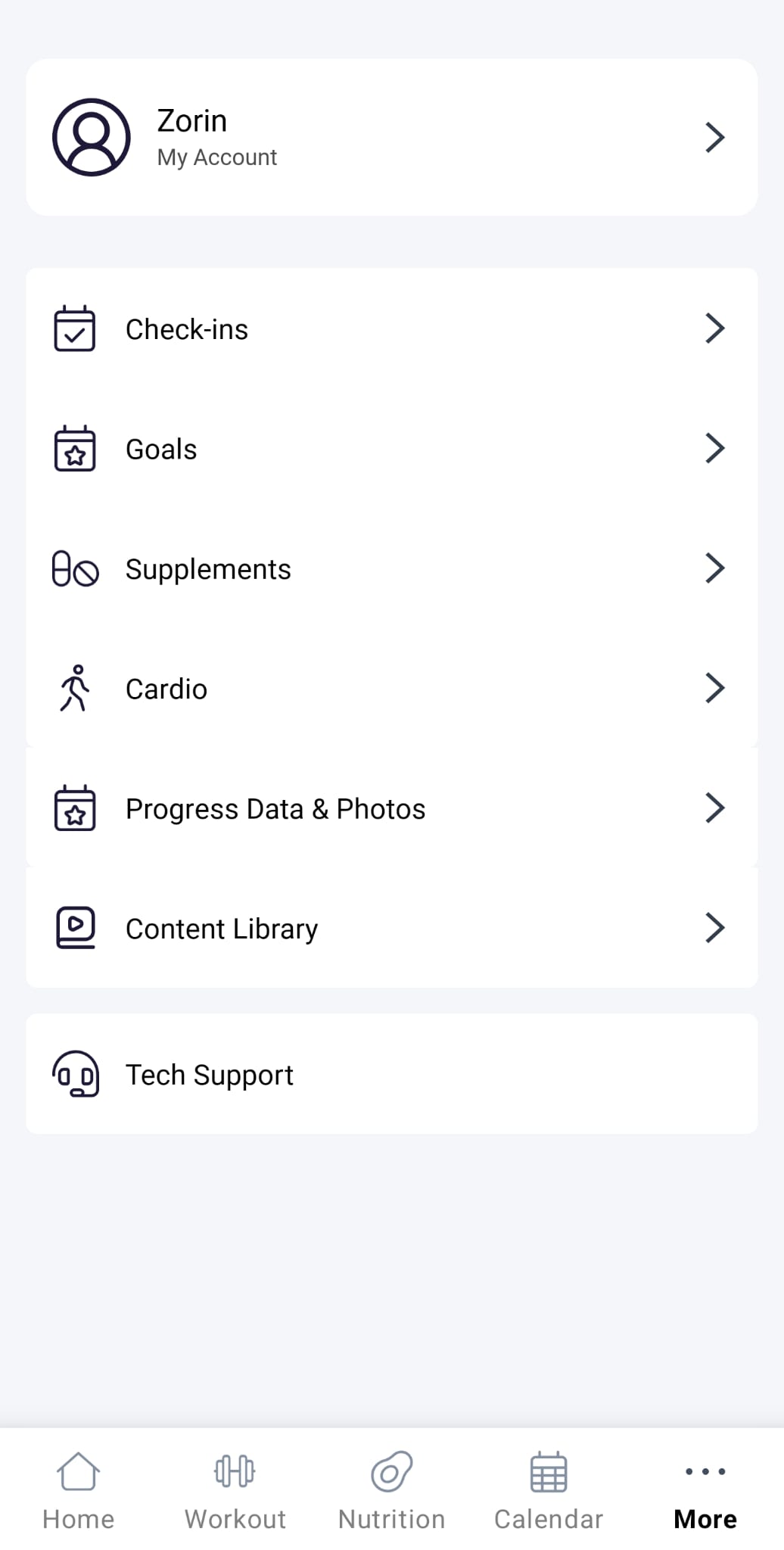Open My Account via its chevron arrow
The height and width of the screenshot is (1550, 784).
[714, 137]
